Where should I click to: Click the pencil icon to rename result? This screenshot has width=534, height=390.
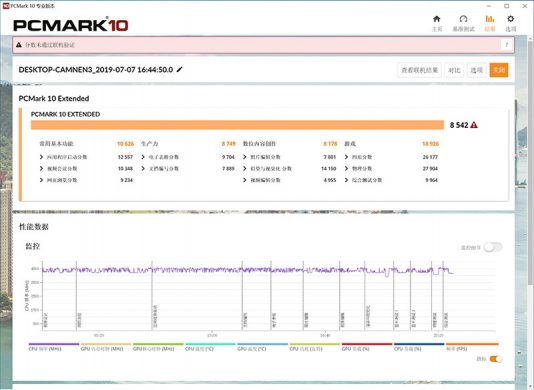point(180,69)
